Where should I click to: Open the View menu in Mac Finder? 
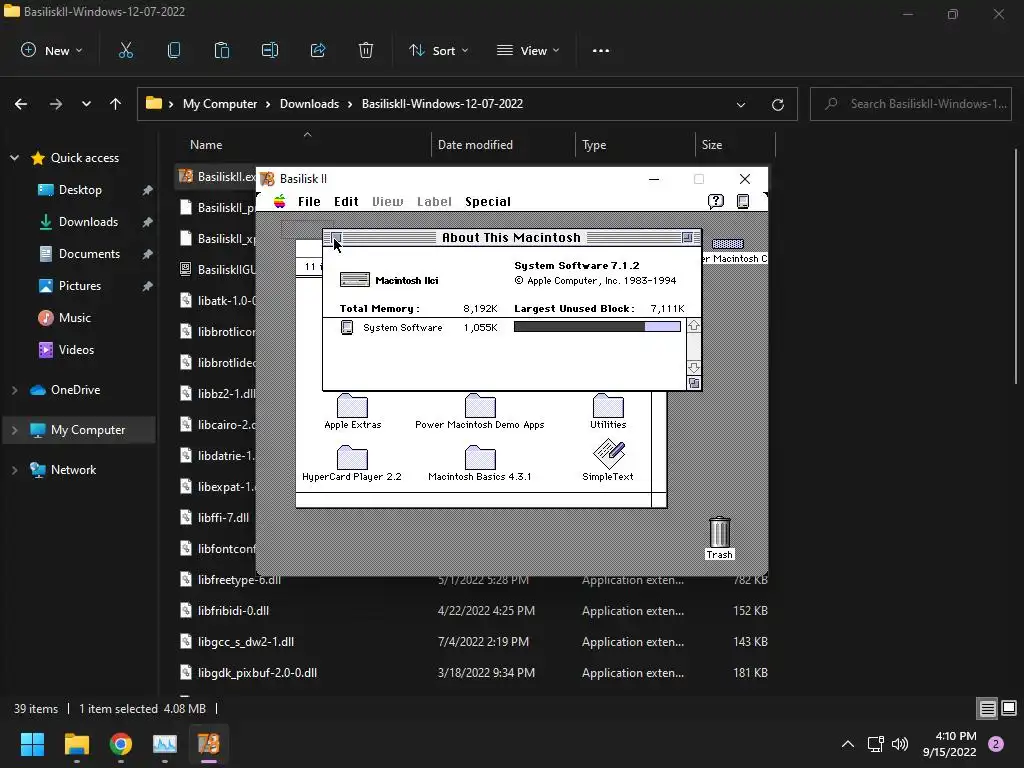click(387, 202)
